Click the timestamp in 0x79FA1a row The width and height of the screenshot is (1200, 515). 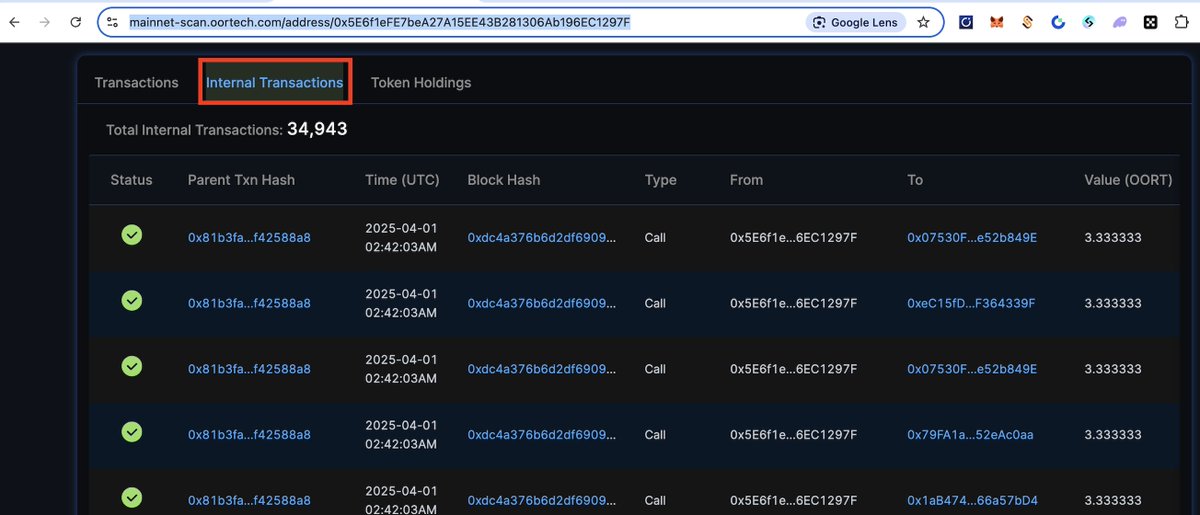401,435
